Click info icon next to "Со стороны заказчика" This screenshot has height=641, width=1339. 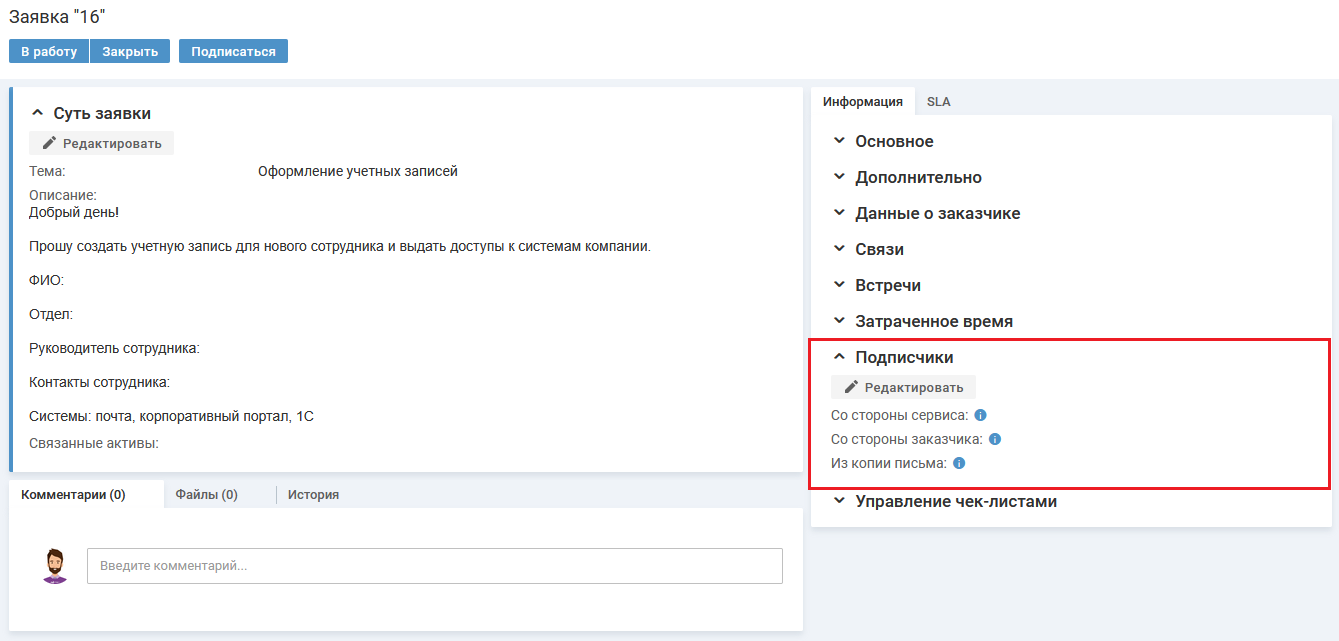click(995, 439)
